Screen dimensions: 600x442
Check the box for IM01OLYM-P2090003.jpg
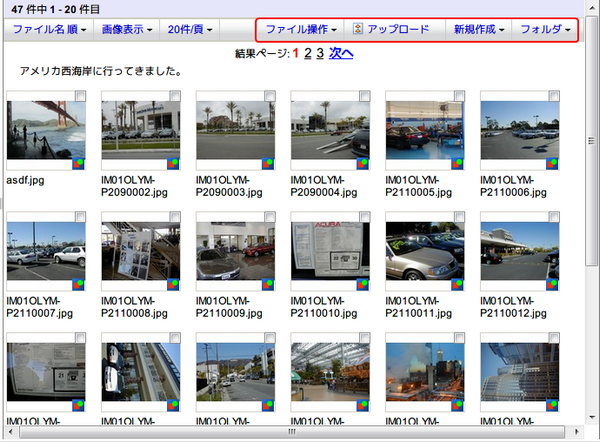pyautogui.click(x=270, y=96)
